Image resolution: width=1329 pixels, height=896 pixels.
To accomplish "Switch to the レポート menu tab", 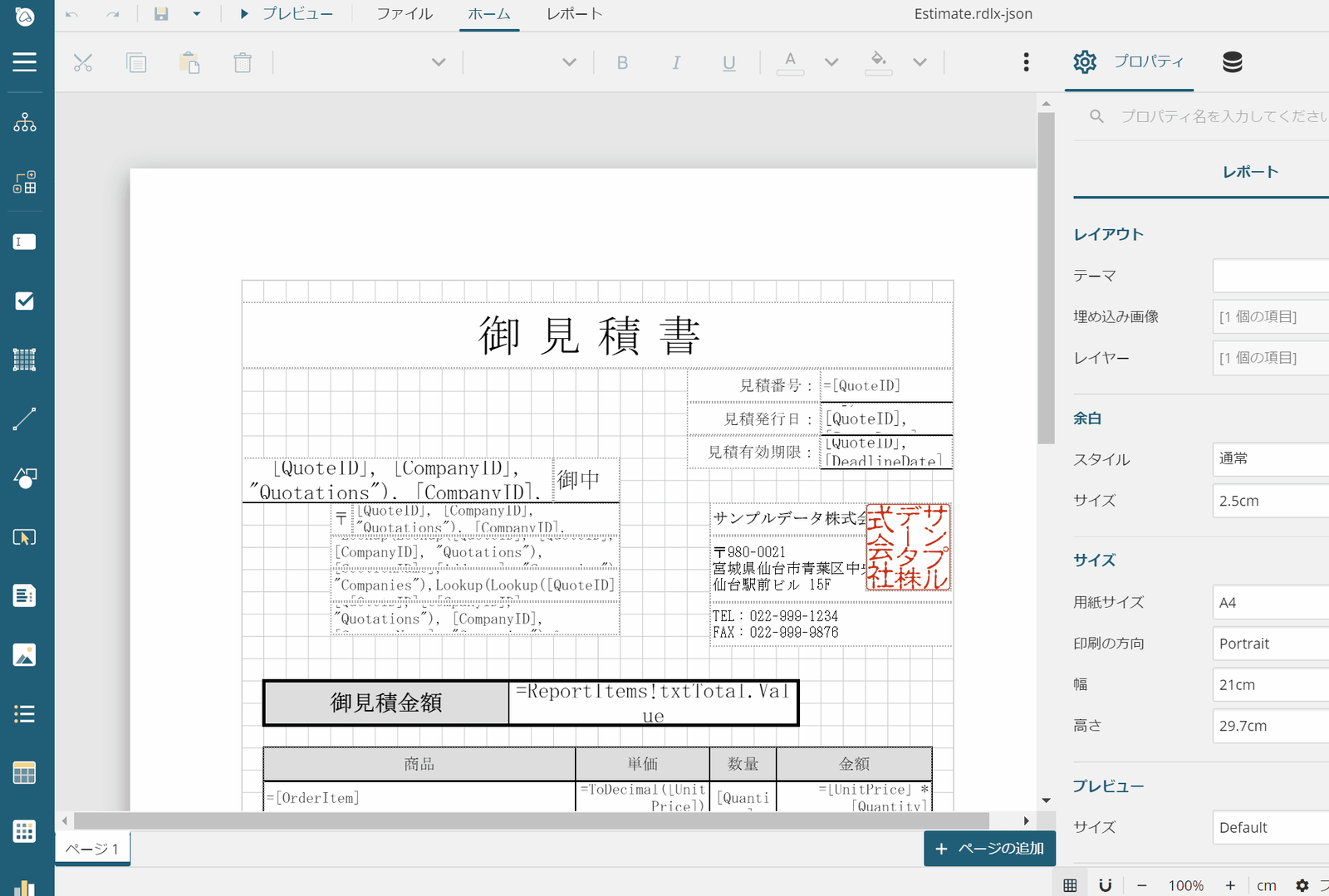I will click(574, 14).
